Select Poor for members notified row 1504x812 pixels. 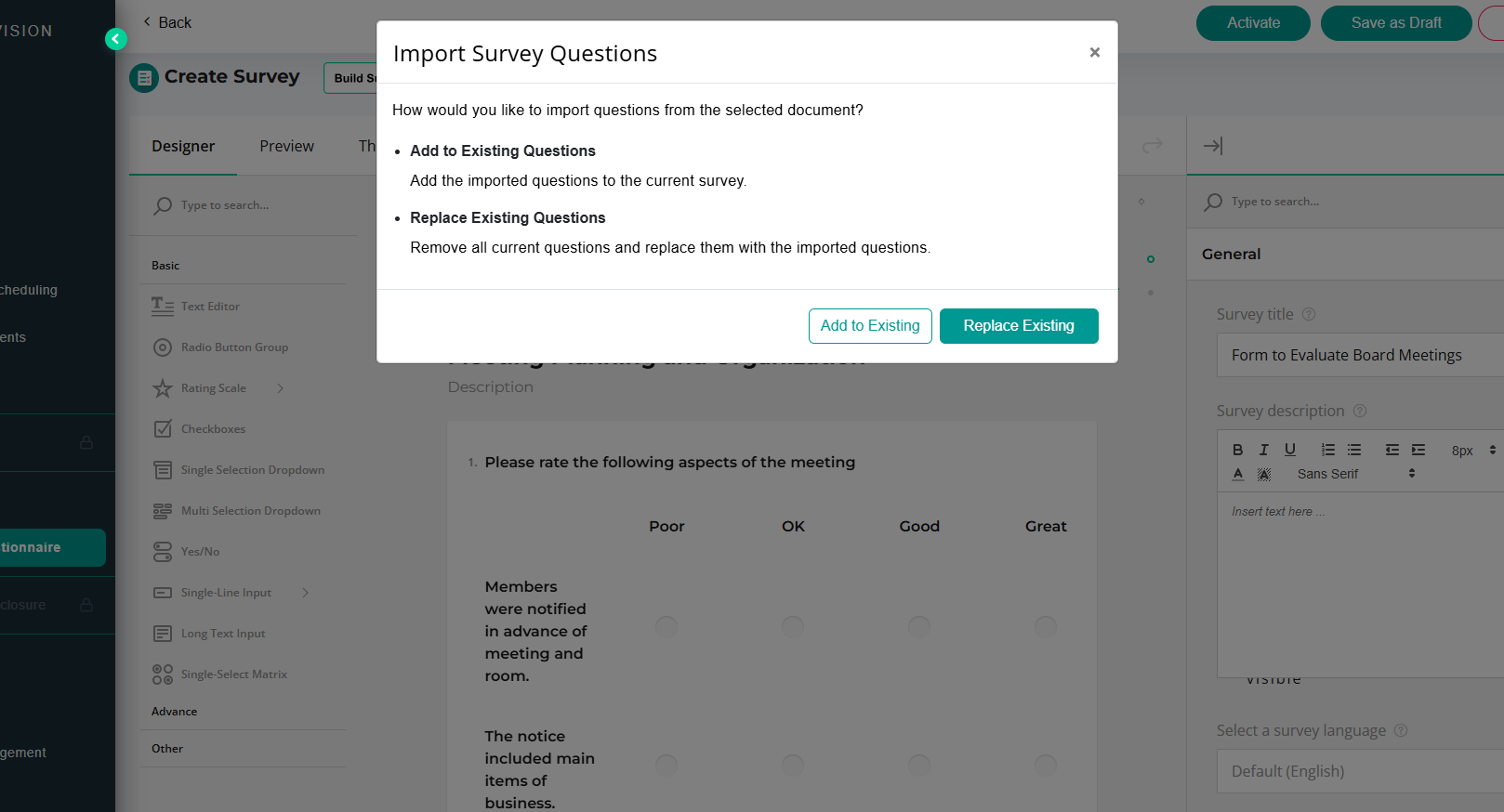666,627
